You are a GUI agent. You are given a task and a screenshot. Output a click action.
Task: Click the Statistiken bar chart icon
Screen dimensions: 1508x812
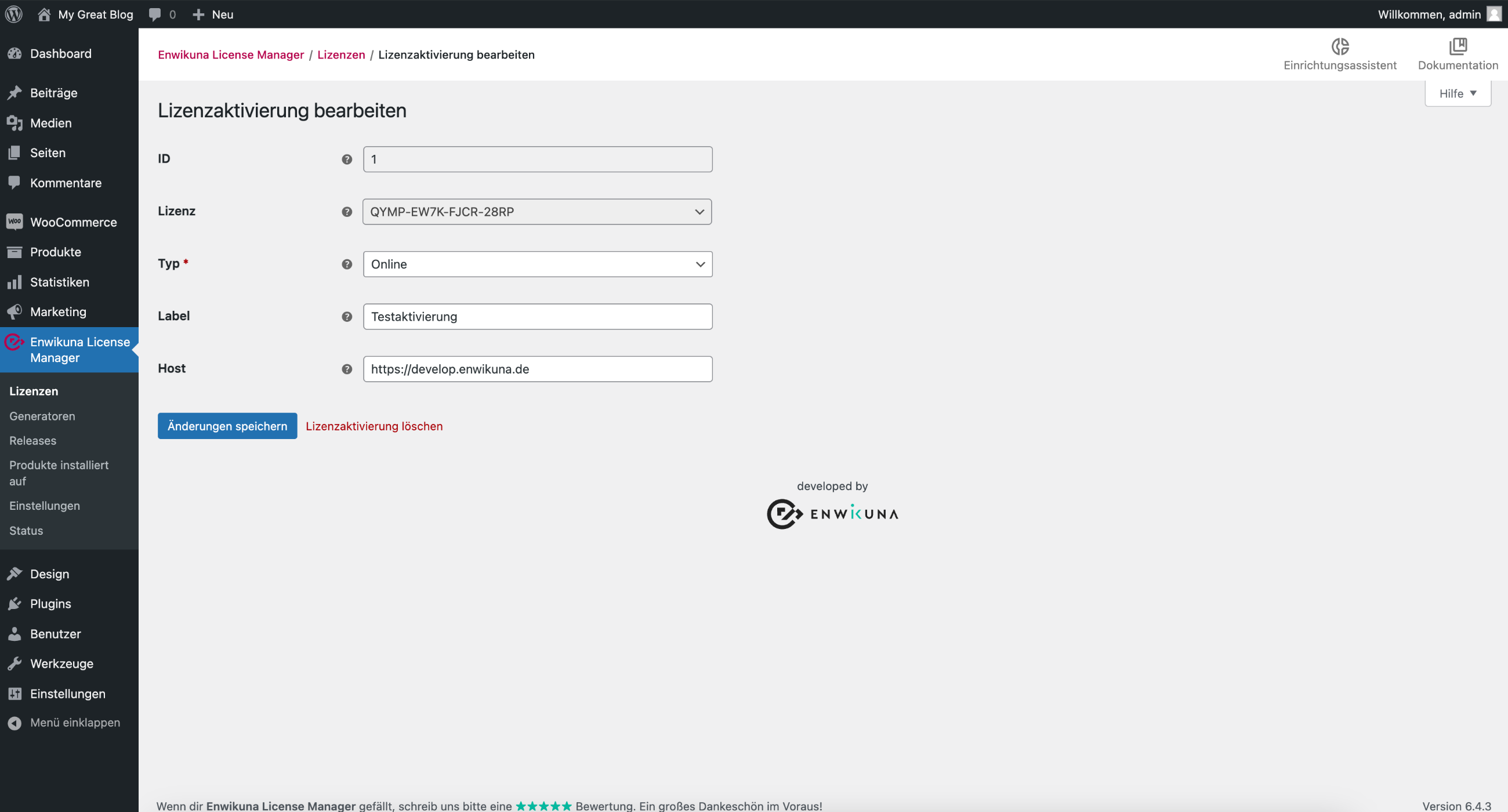[14, 282]
